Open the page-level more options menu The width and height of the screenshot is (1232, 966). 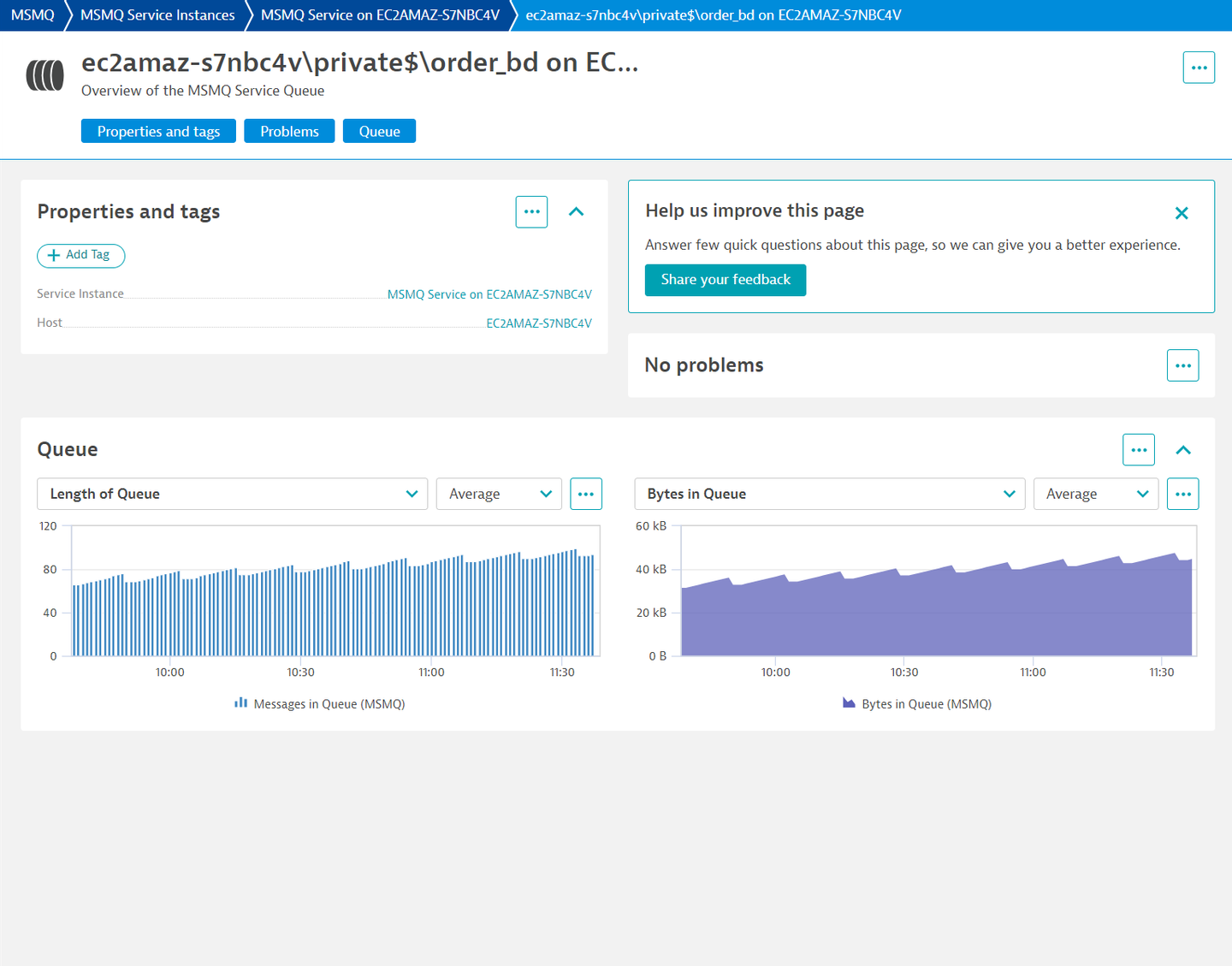pos(1199,67)
